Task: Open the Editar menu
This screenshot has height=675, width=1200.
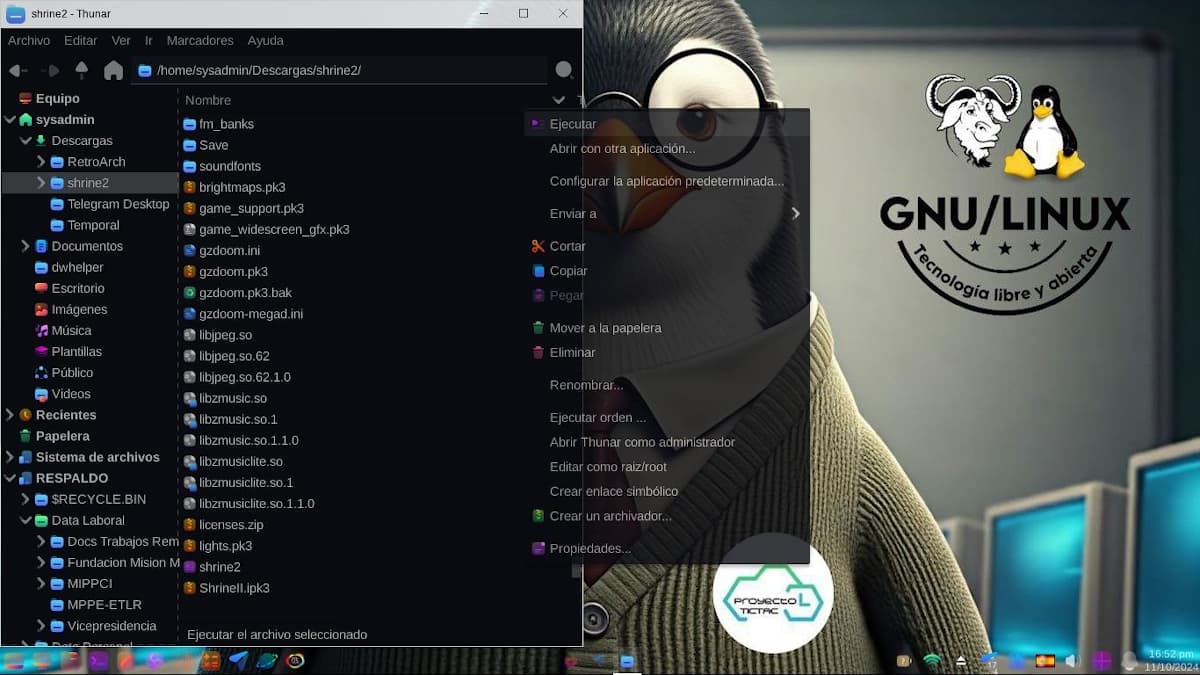Action: pos(81,41)
